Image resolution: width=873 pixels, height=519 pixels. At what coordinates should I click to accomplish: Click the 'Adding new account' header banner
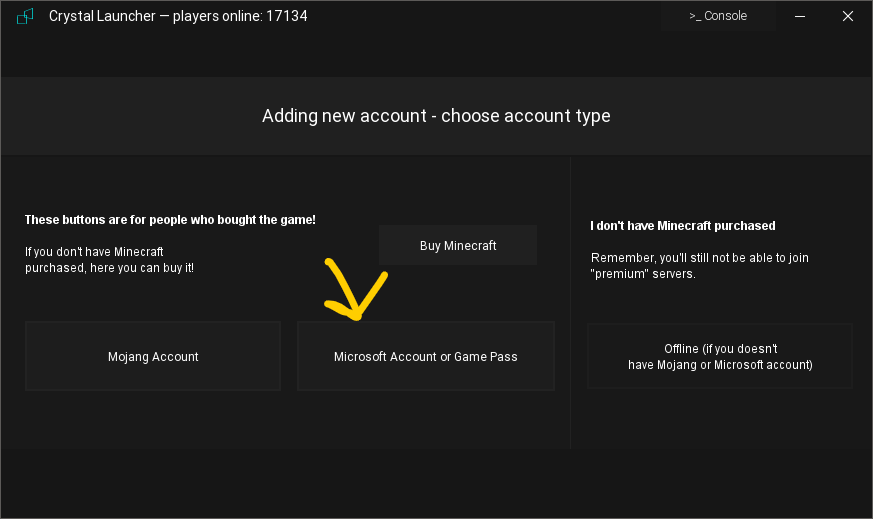click(436, 116)
